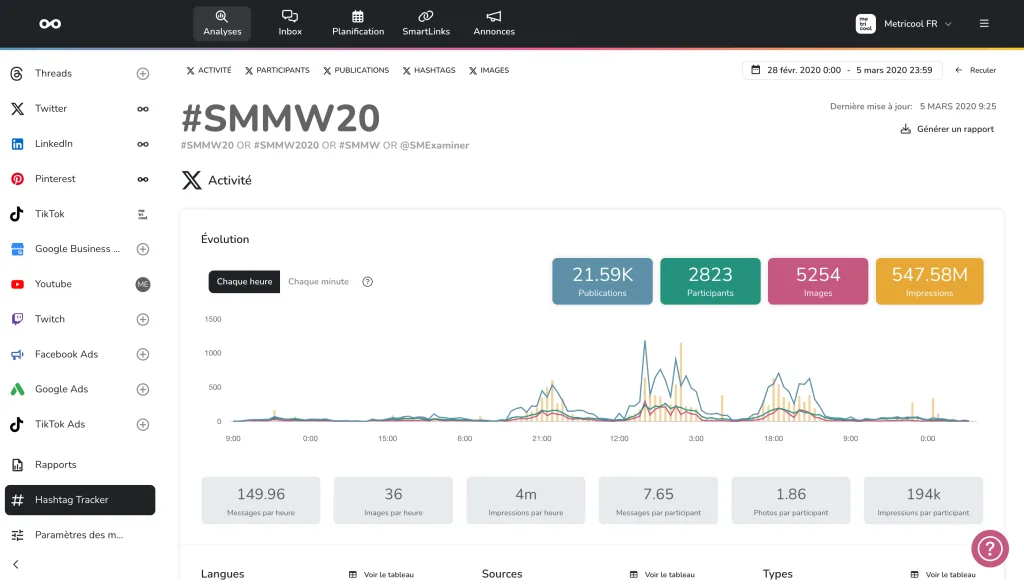Jump to IMAGES section link
The height and width of the screenshot is (580, 1024).
pos(489,70)
